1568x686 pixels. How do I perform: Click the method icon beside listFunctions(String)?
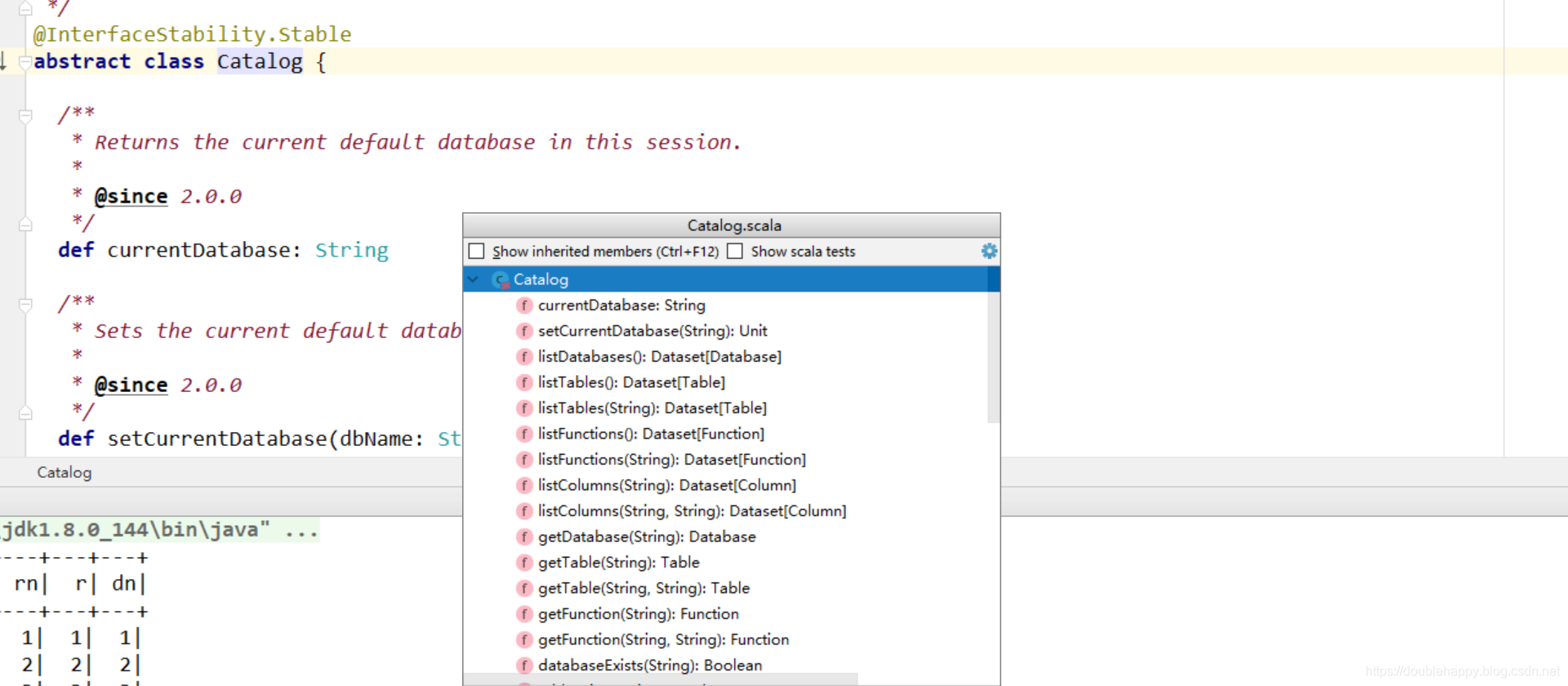[524, 460]
